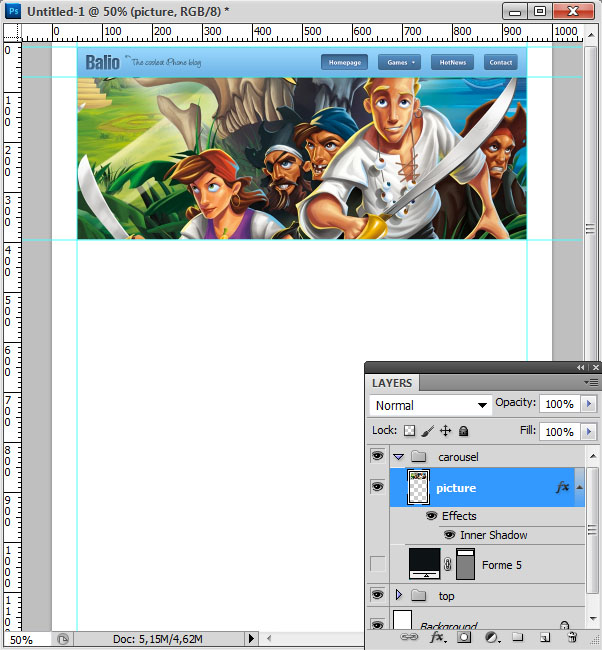Image resolution: width=602 pixels, height=650 pixels.
Task: Click the picture layer thumbnail
Action: [x=418, y=487]
